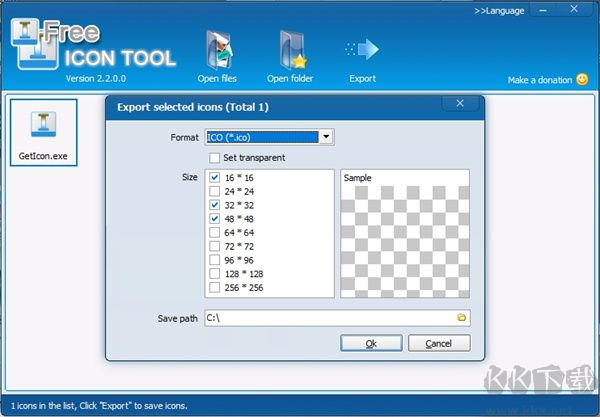Viewport: 600px width, 417px height.
Task: Click the Make a donation link
Action: click(x=540, y=80)
